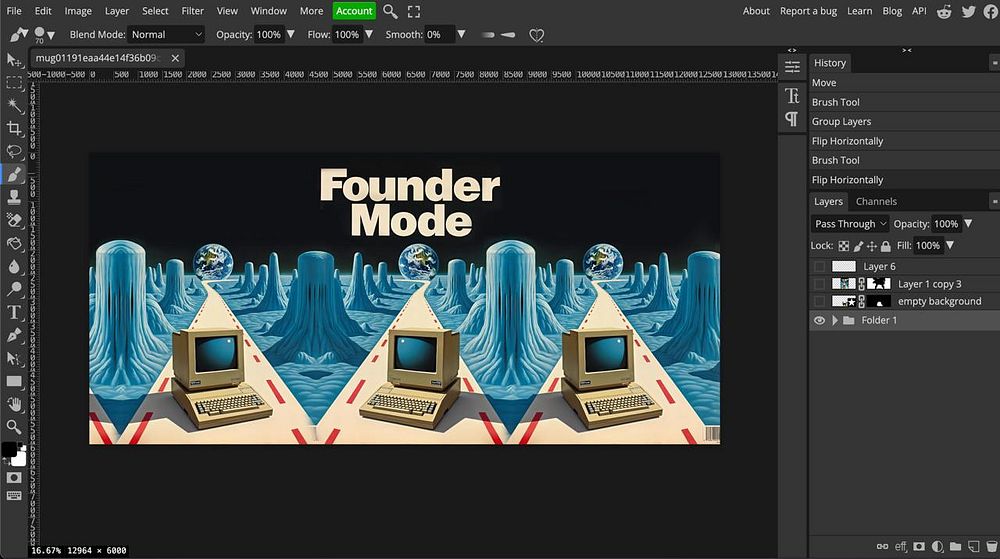The image size is (1000, 559).
Task: Add a raster mask to layer
Action: pyautogui.click(x=919, y=546)
